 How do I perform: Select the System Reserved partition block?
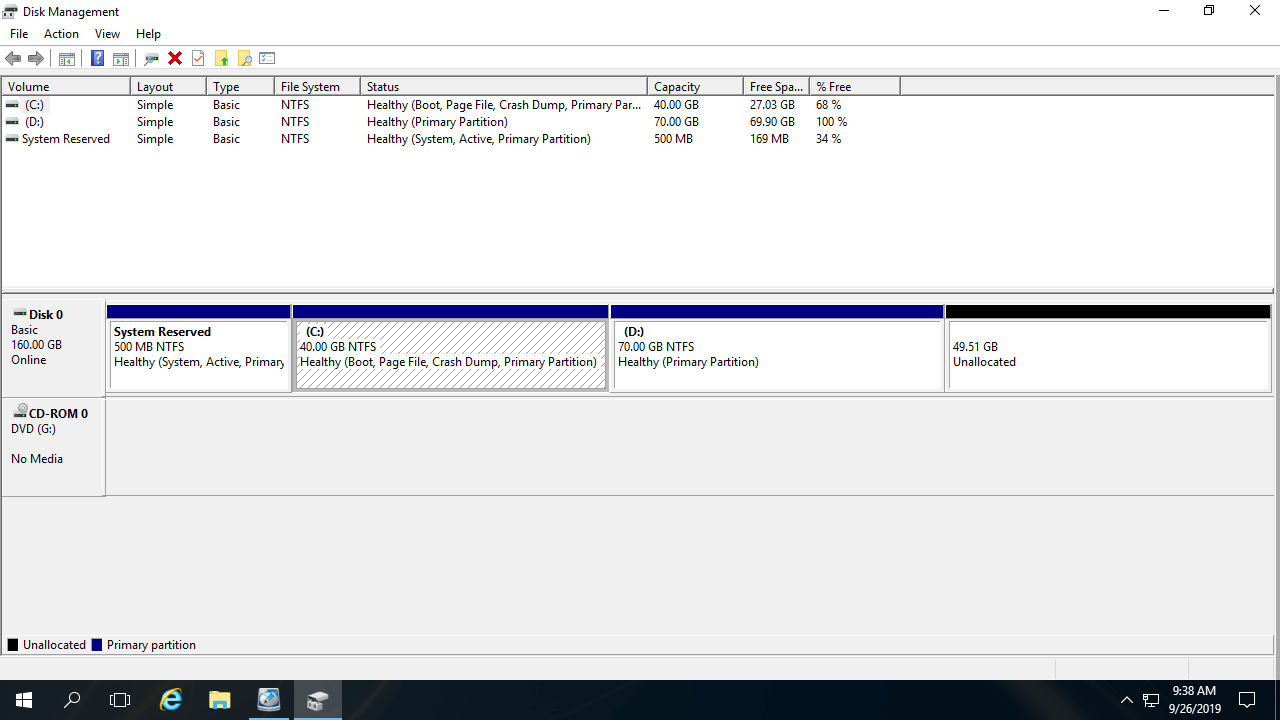(x=198, y=355)
